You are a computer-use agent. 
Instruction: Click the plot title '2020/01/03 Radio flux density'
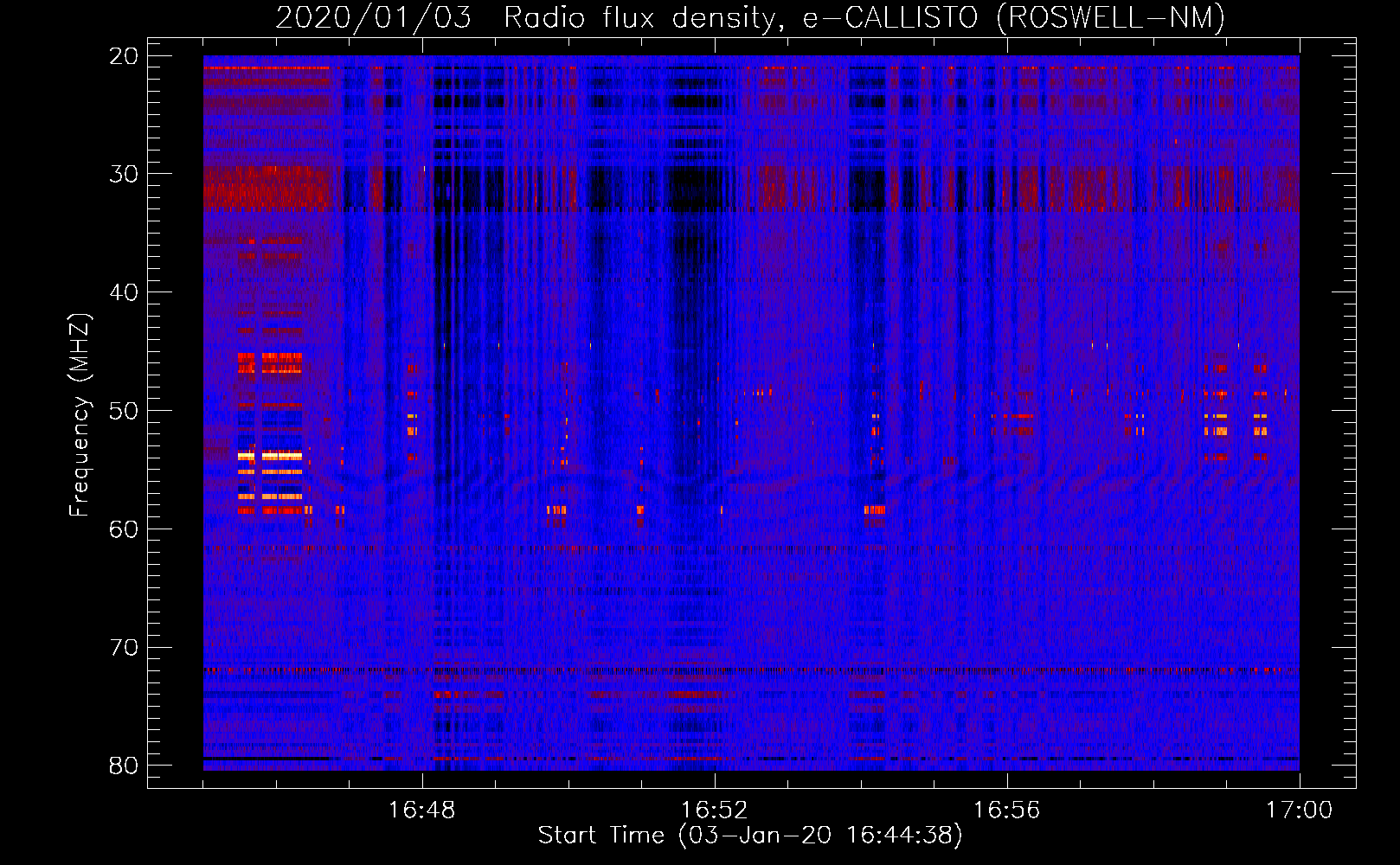tap(525, 17)
